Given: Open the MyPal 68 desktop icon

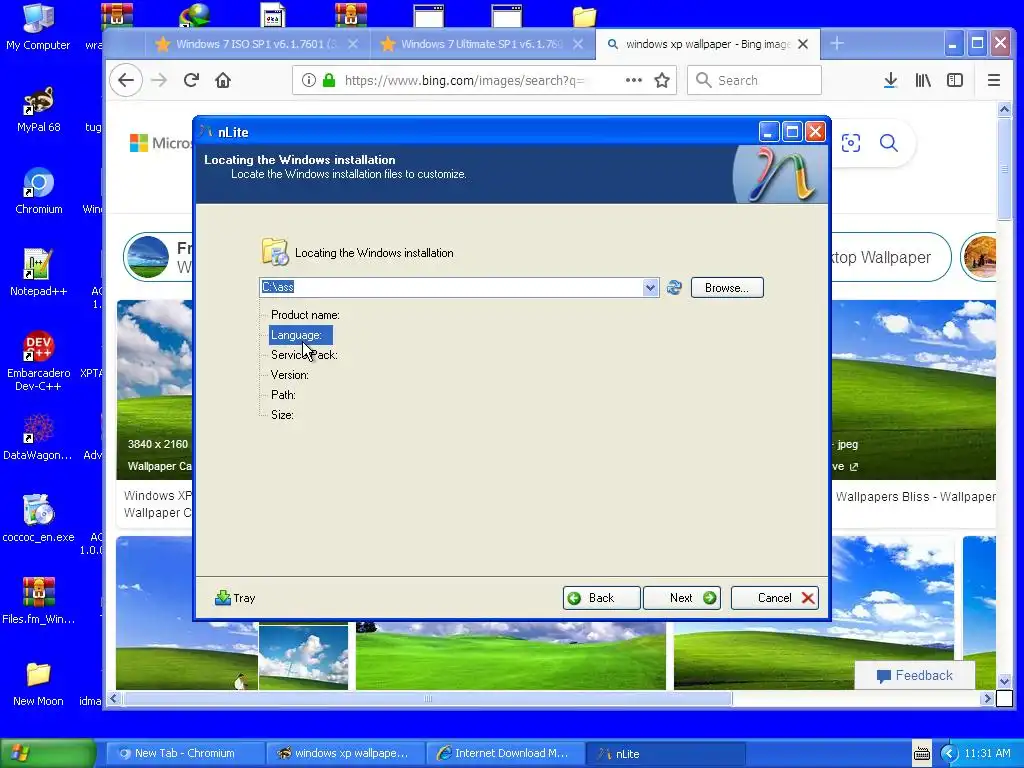Looking at the screenshot, I should click(x=38, y=109).
